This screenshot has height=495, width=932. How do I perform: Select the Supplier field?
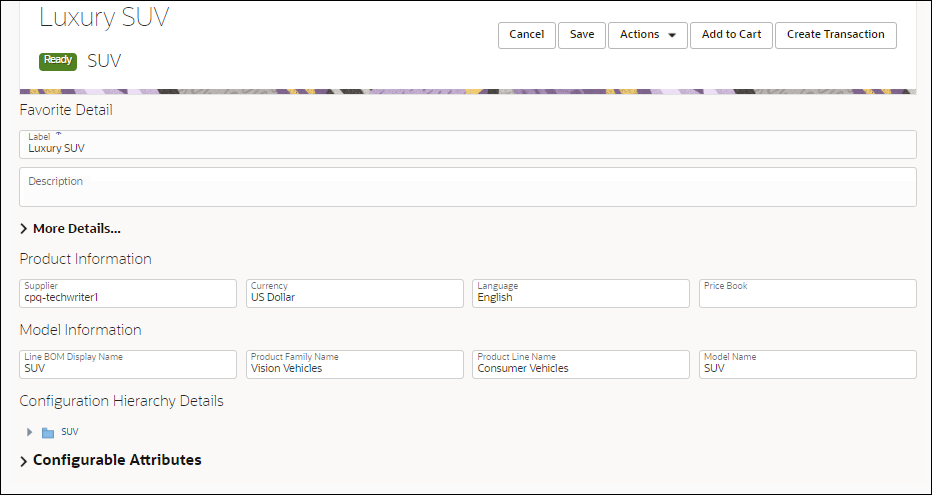pyautogui.click(x=128, y=293)
